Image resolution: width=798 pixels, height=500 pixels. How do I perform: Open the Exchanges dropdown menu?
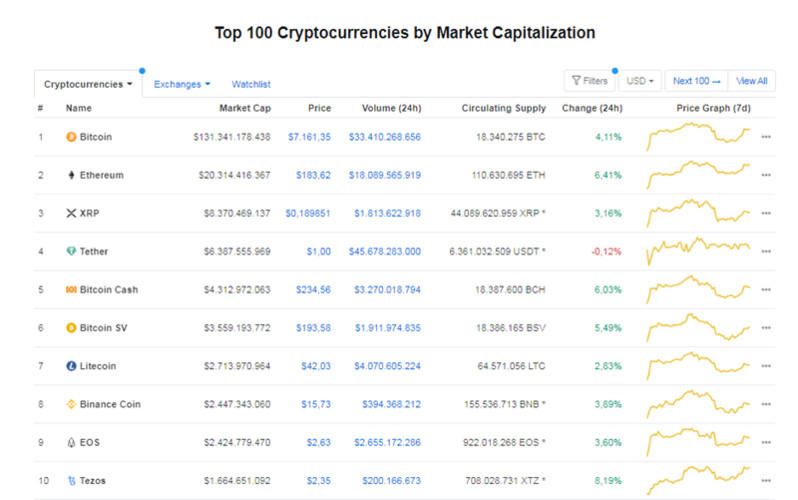[x=182, y=85]
